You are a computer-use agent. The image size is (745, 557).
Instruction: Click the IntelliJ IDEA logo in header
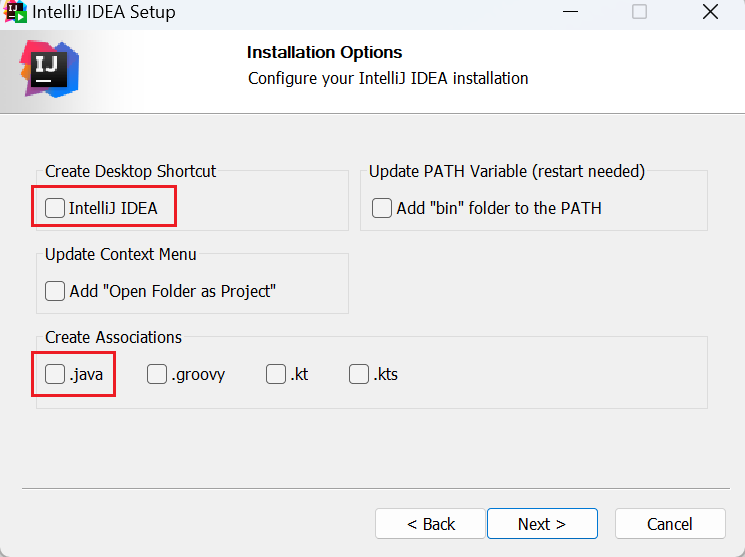[x=48, y=68]
